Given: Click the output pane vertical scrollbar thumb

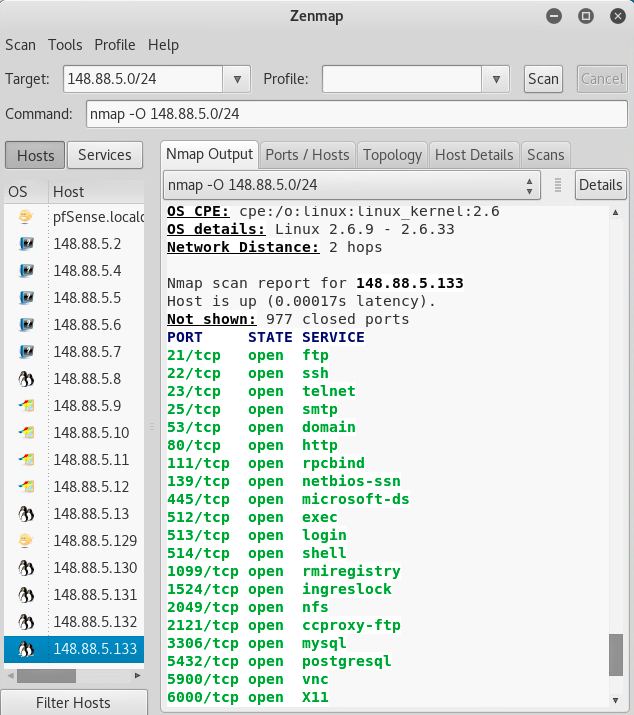Looking at the screenshot, I should (616, 655).
